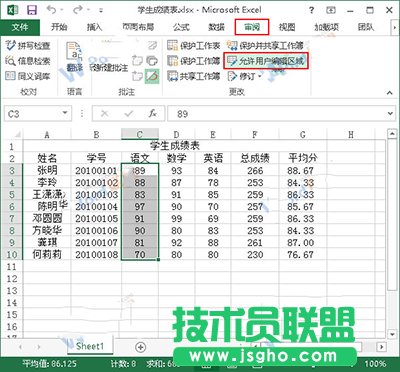The width and height of the screenshot is (400, 372).
Task: Open Customize Quick Access Toolbar dropdown
Action: point(101,10)
